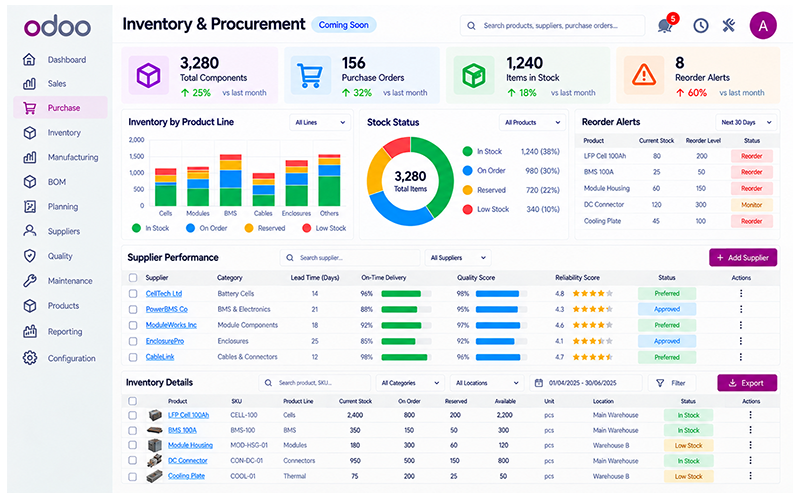The height and width of the screenshot is (498, 800).
Task: Click the On Order blue legend dot under bar chart
Action: coord(190,228)
